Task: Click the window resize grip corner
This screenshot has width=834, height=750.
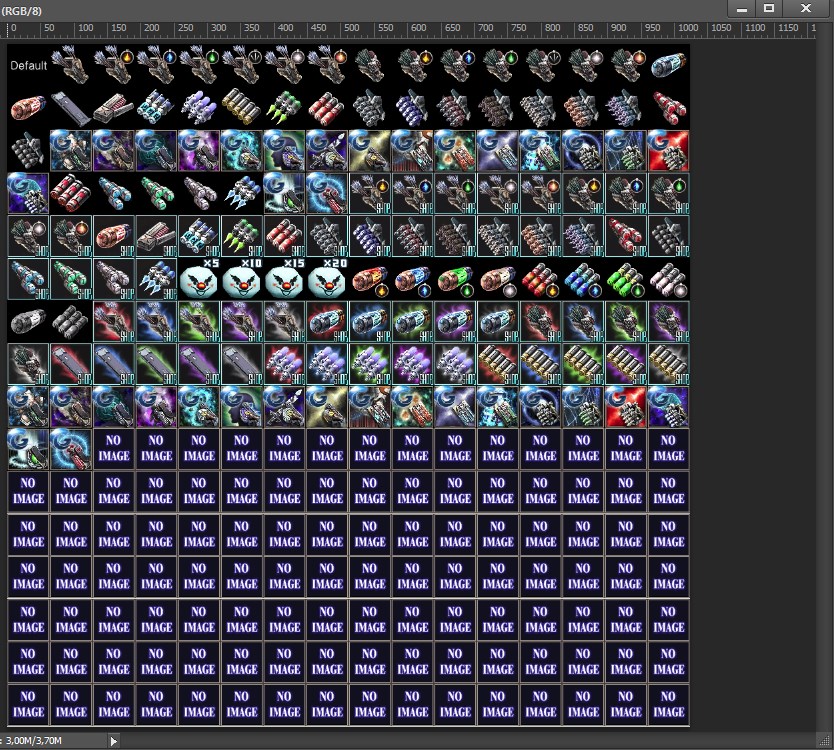Action: (x=824, y=740)
